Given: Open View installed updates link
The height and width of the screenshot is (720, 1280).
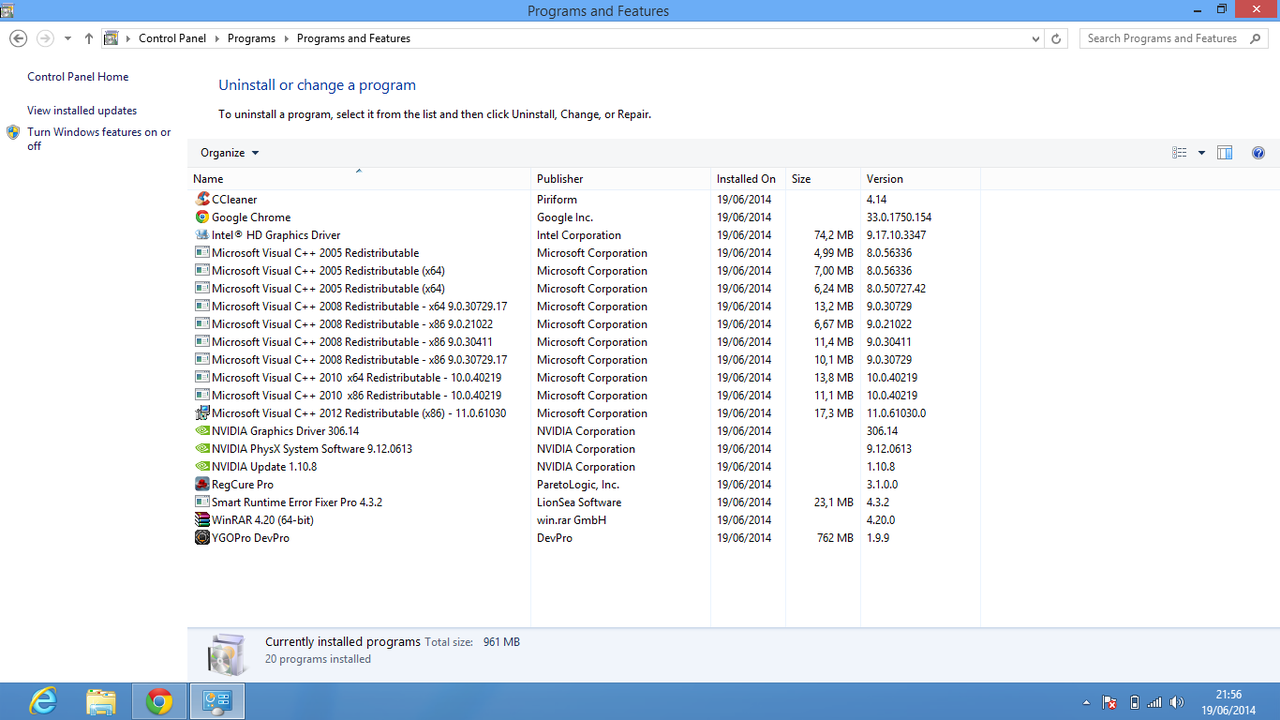Looking at the screenshot, I should pos(82,111).
